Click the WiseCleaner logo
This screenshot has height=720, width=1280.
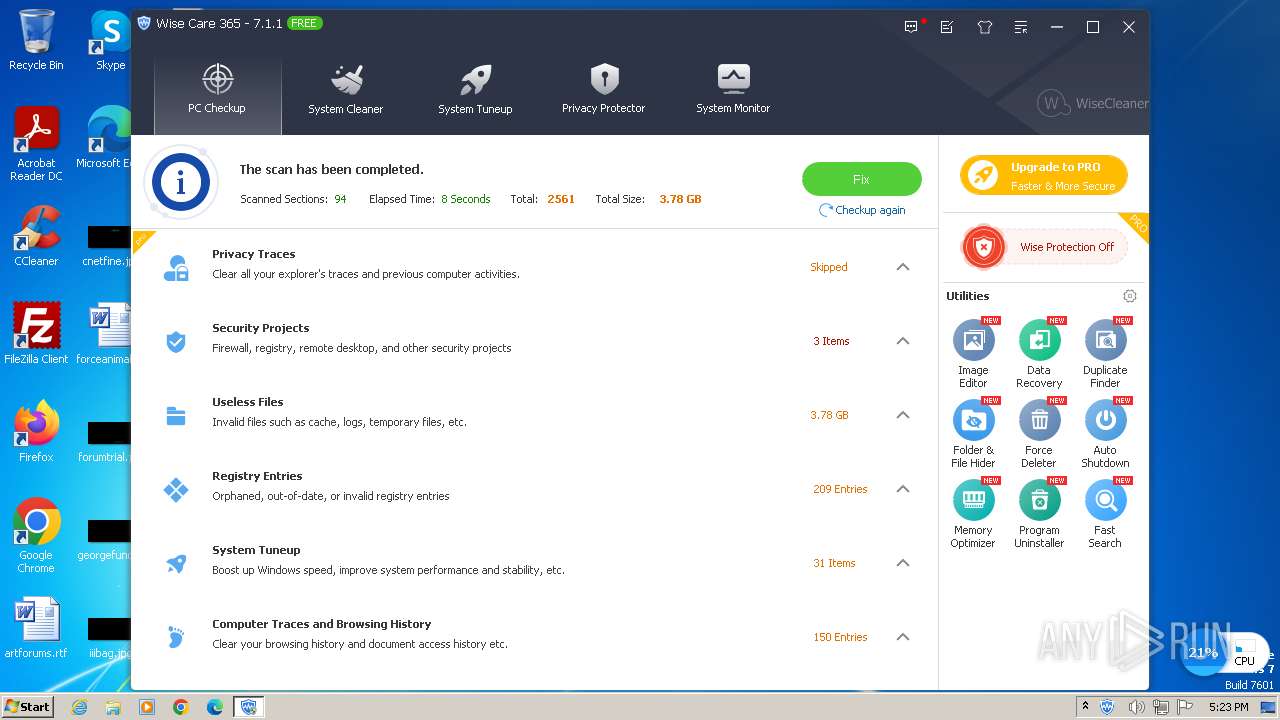(1093, 103)
